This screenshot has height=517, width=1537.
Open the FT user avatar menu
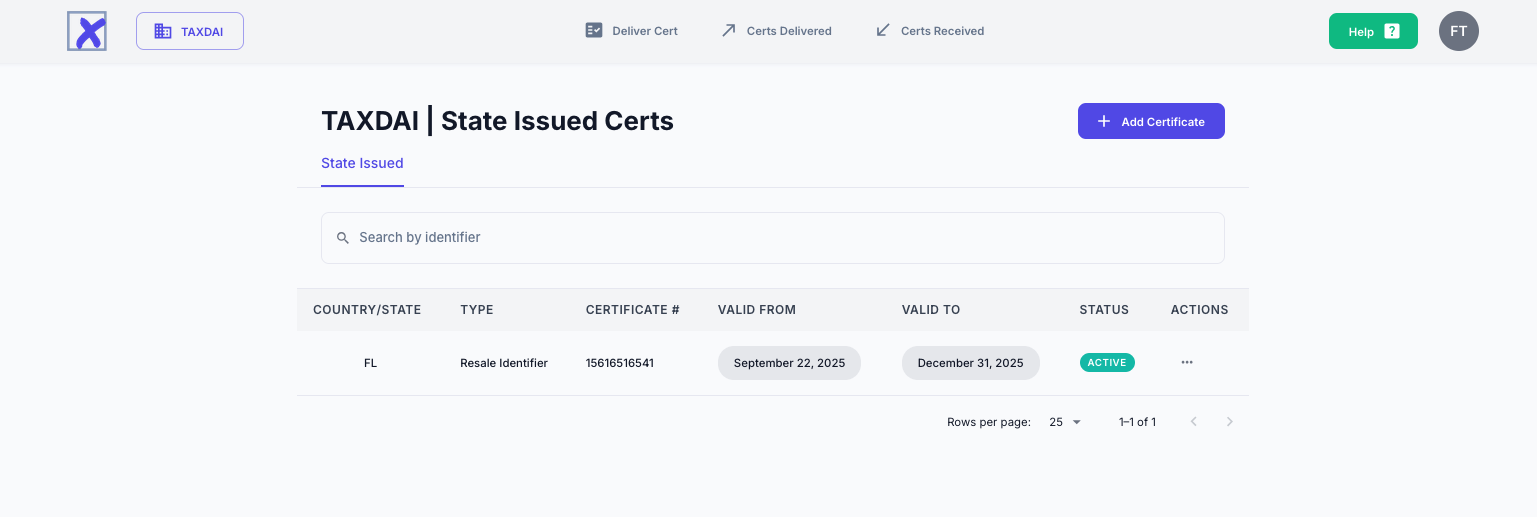click(x=1458, y=31)
